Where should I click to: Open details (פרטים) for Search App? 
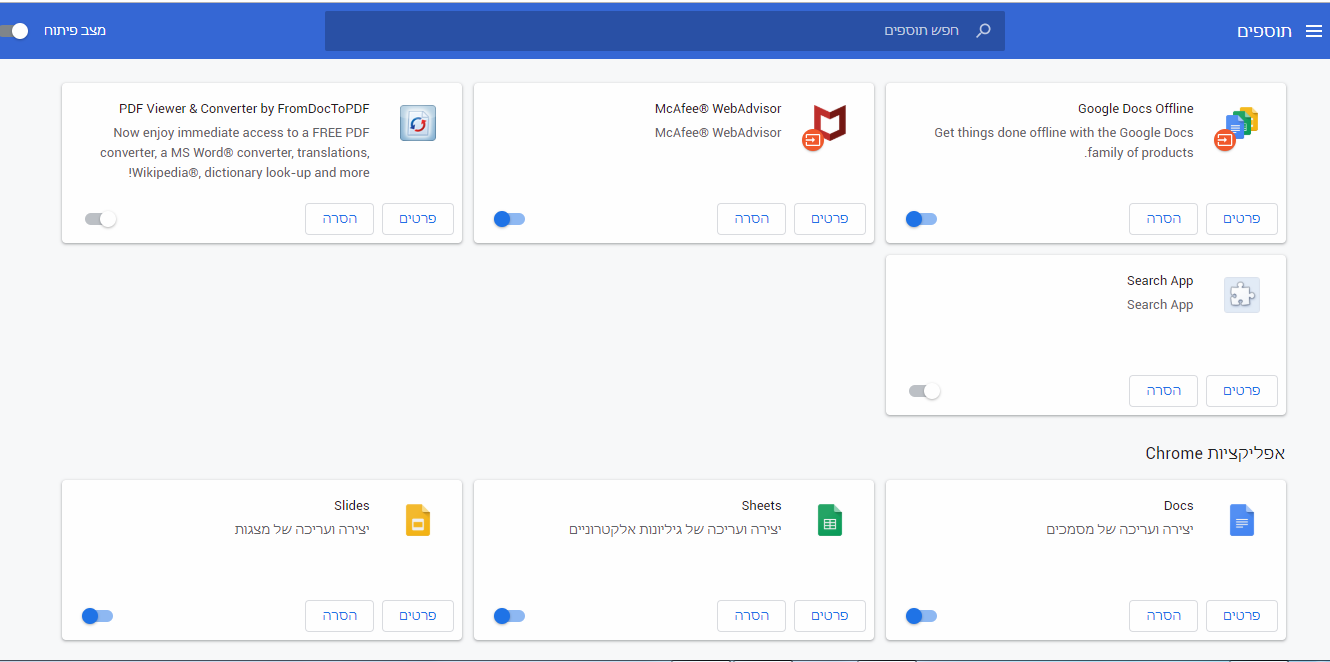[1242, 391]
